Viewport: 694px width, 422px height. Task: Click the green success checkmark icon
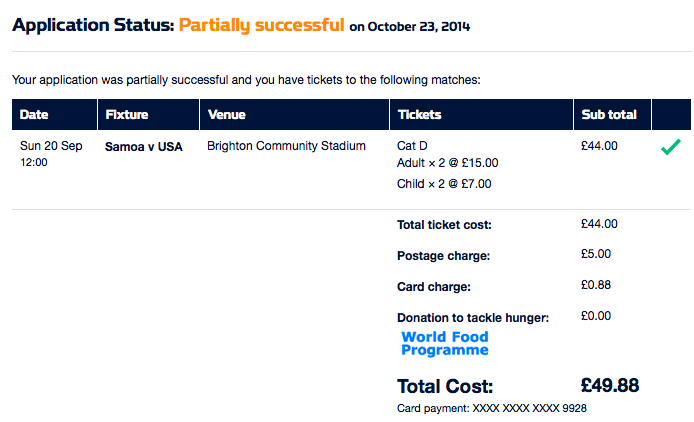pos(671,147)
